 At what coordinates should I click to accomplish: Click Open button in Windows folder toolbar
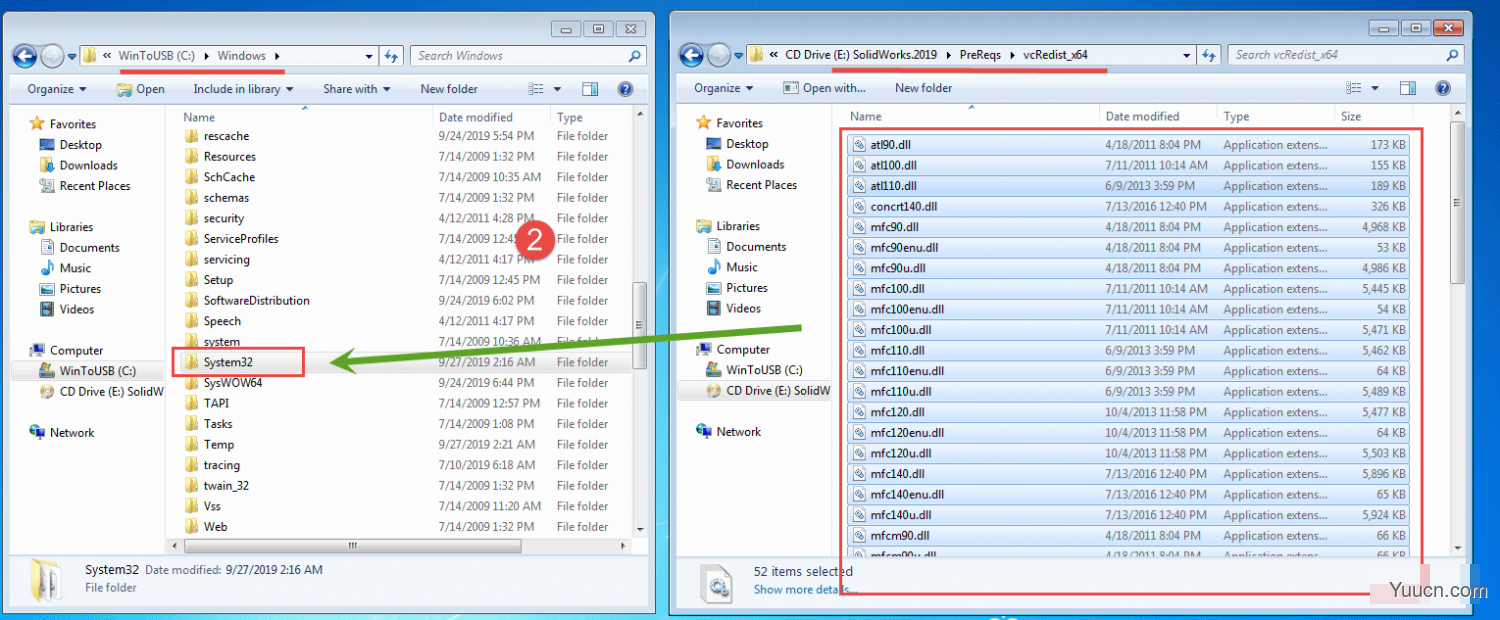[141, 89]
